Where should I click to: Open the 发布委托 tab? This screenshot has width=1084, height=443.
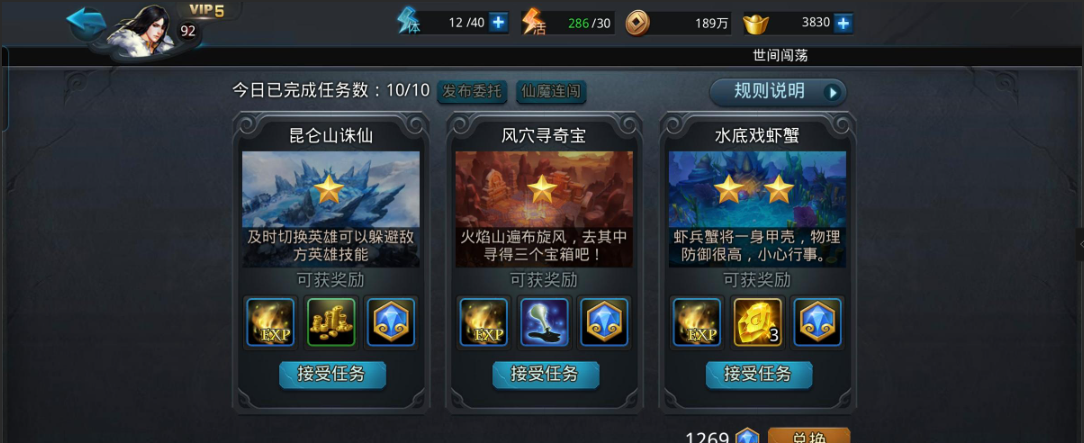[x=472, y=91]
